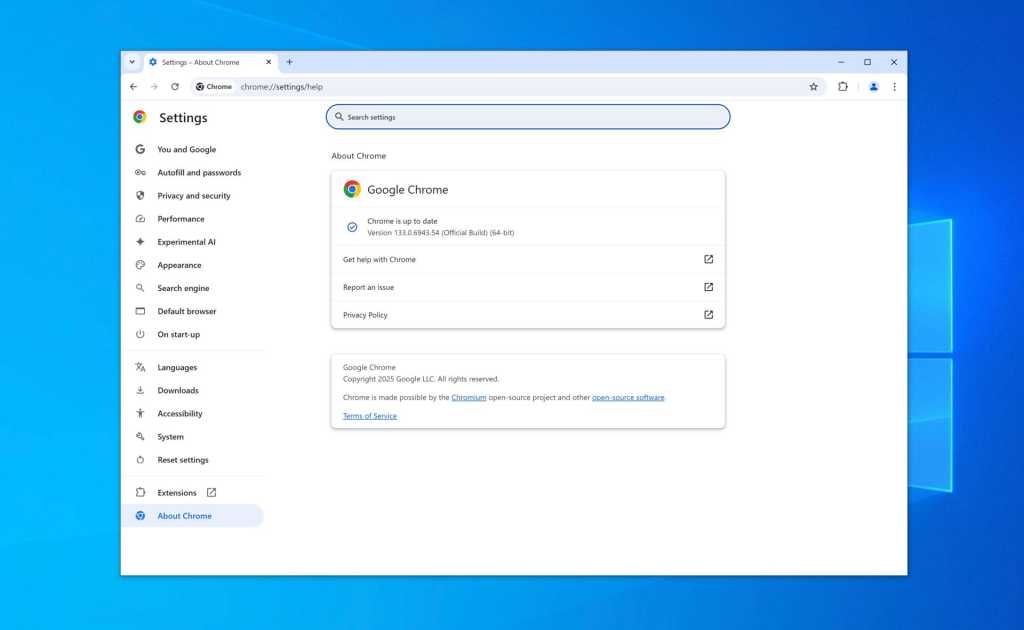Select Experimental AI in sidebar
The height and width of the screenshot is (630, 1024).
click(x=186, y=242)
